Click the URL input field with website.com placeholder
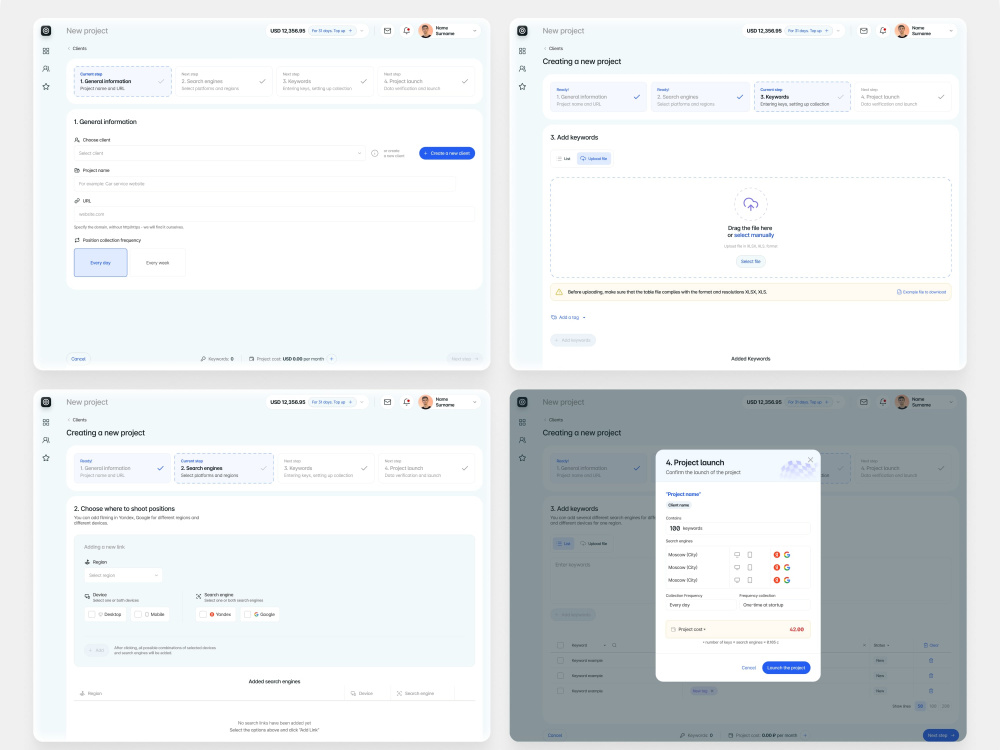The height and width of the screenshot is (750, 1000). (274, 214)
